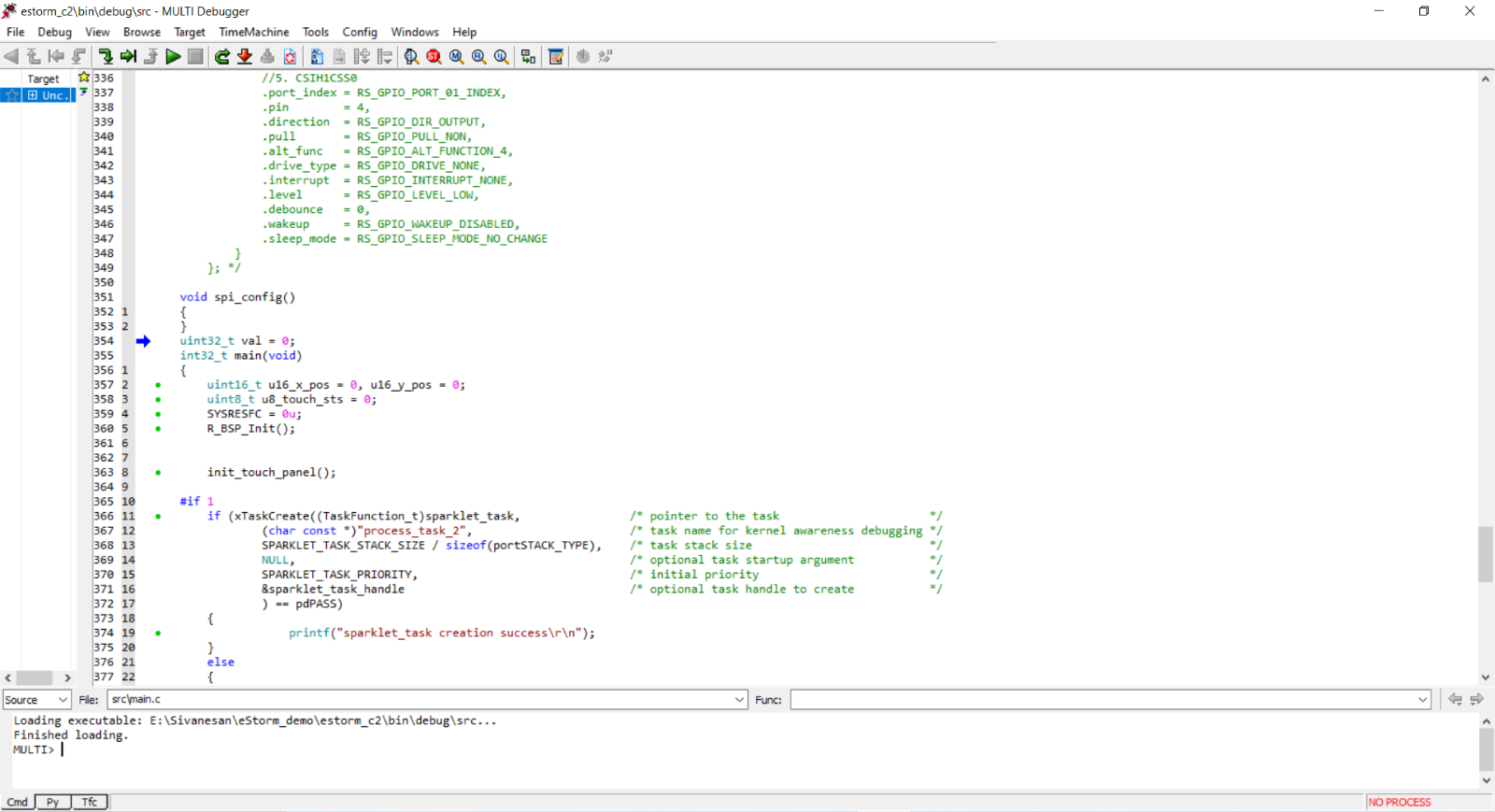Click the red ST magnifier icon

tap(434, 56)
